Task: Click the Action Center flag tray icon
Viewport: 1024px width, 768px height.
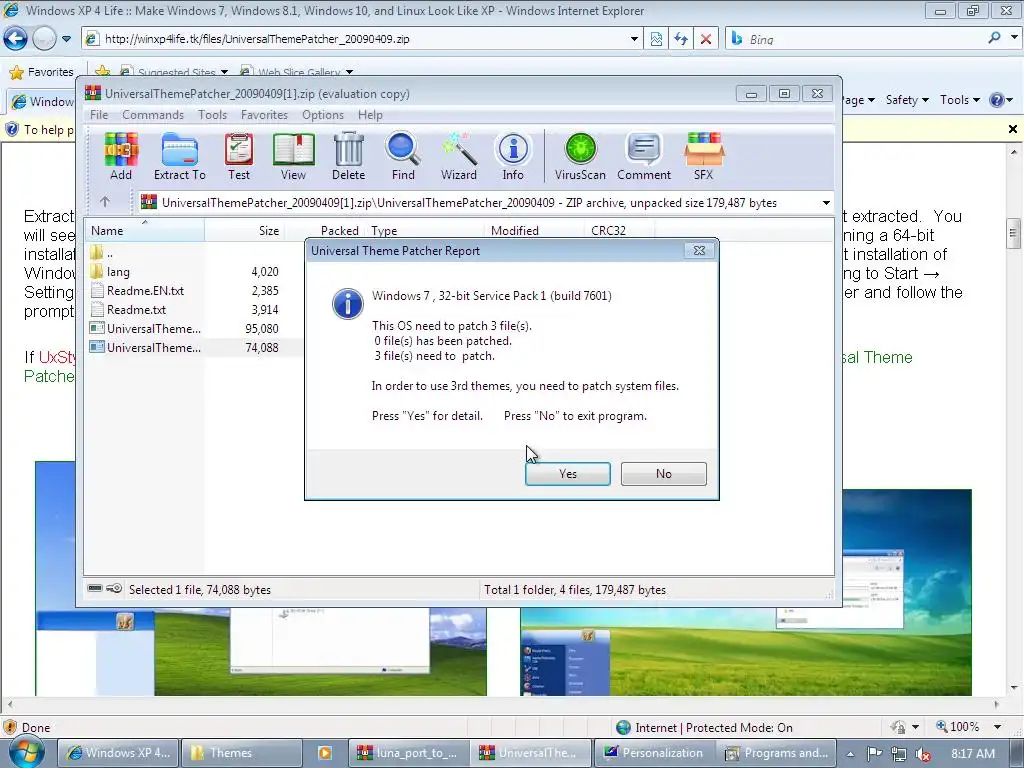Action: tap(874, 753)
